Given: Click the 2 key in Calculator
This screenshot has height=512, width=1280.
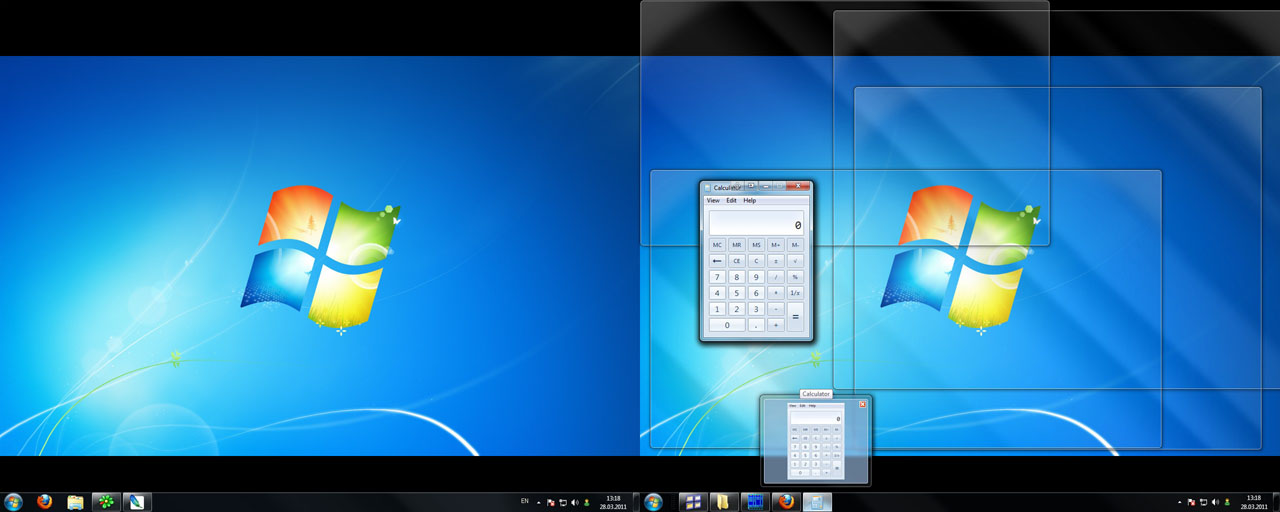Looking at the screenshot, I should point(737,309).
